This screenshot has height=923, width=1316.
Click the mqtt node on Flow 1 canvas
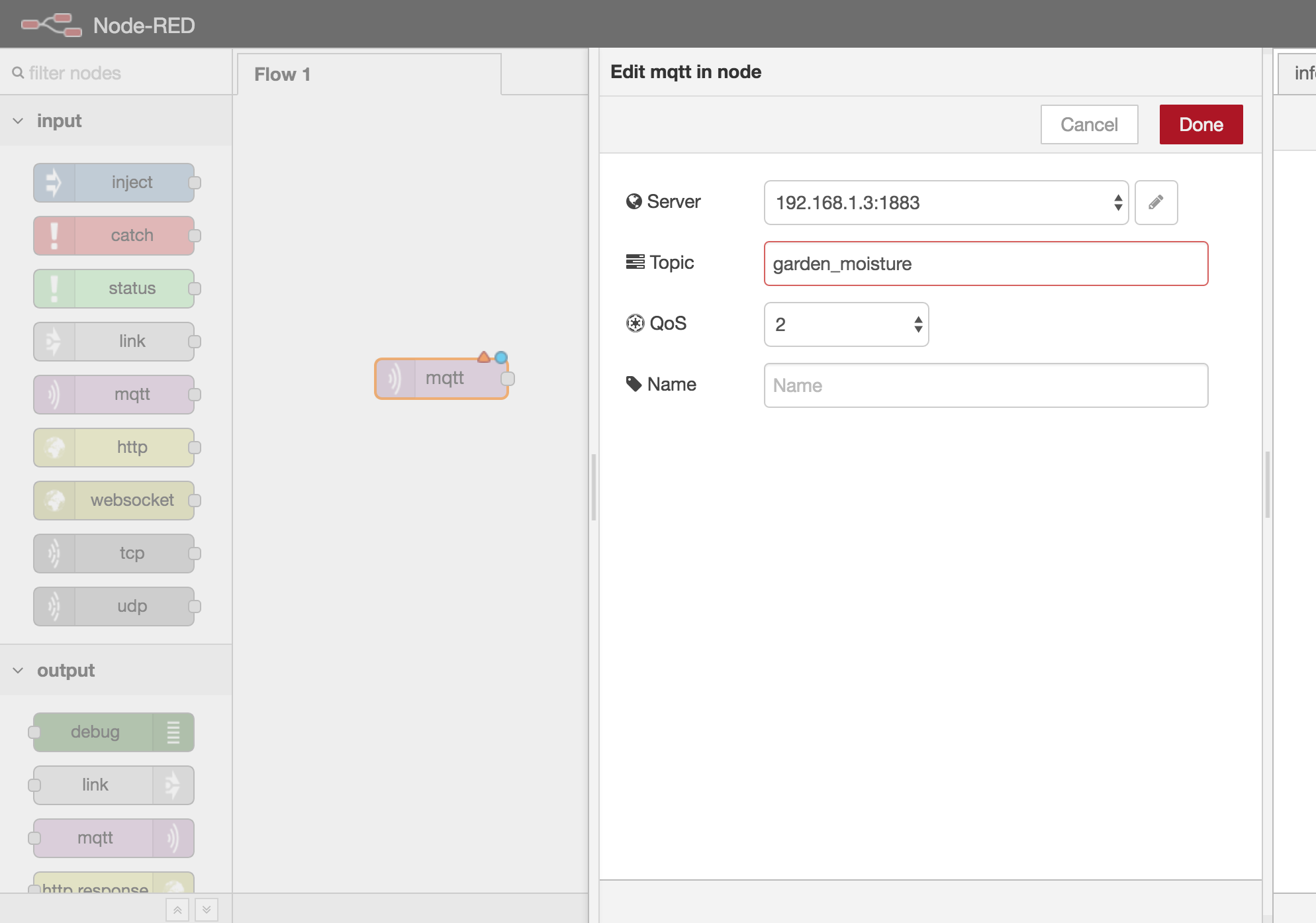tap(442, 379)
